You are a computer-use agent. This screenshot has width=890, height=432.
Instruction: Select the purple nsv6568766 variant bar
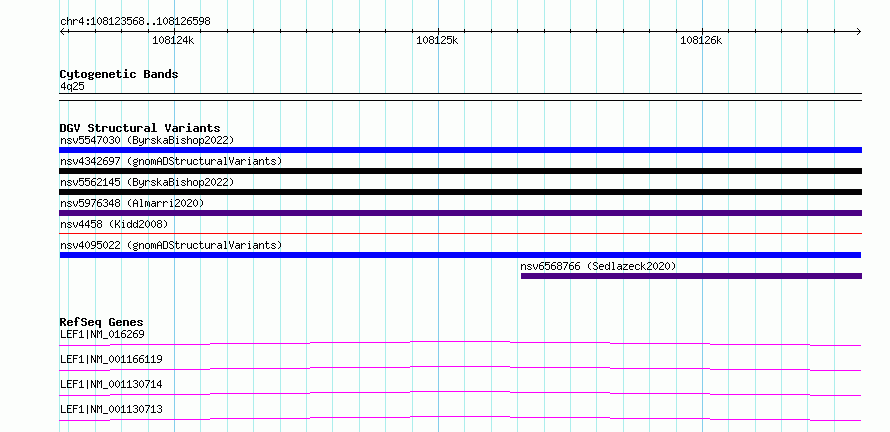691,276
